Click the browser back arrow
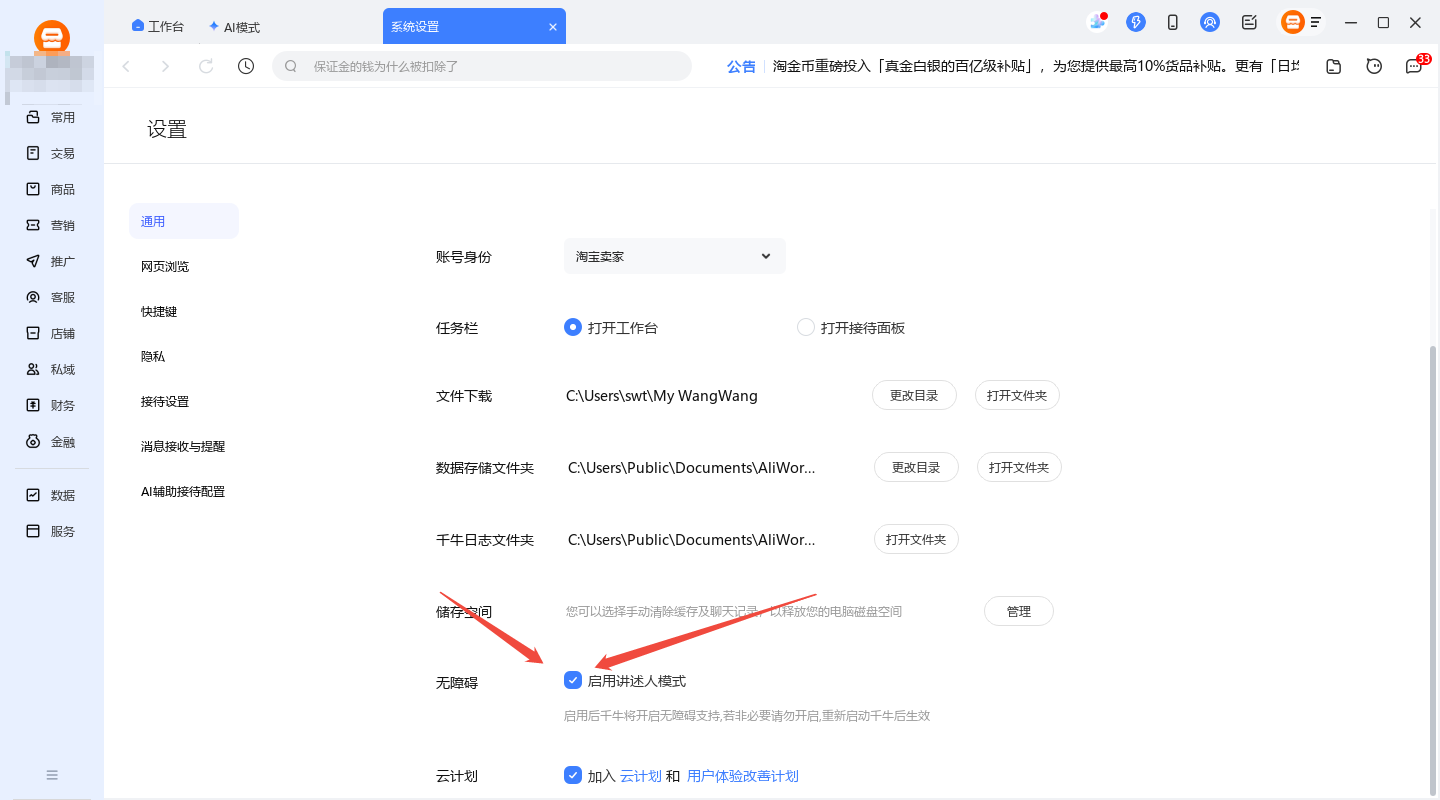Screen dimensions: 1440x800 [x=126, y=66]
